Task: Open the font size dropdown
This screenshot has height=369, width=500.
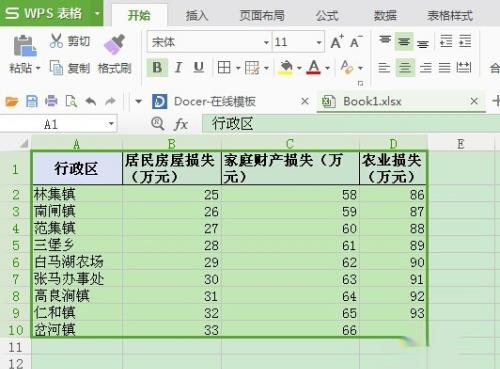Action: pos(319,42)
